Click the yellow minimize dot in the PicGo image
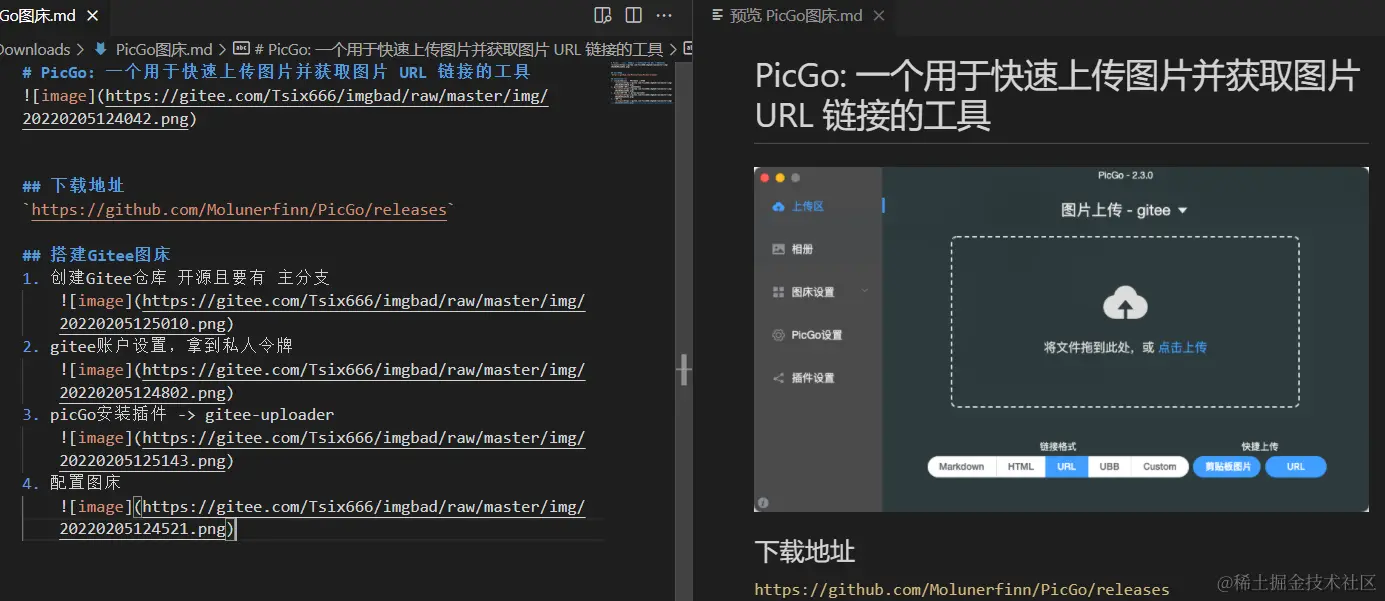Image resolution: width=1385 pixels, height=601 pixels. 780,178
